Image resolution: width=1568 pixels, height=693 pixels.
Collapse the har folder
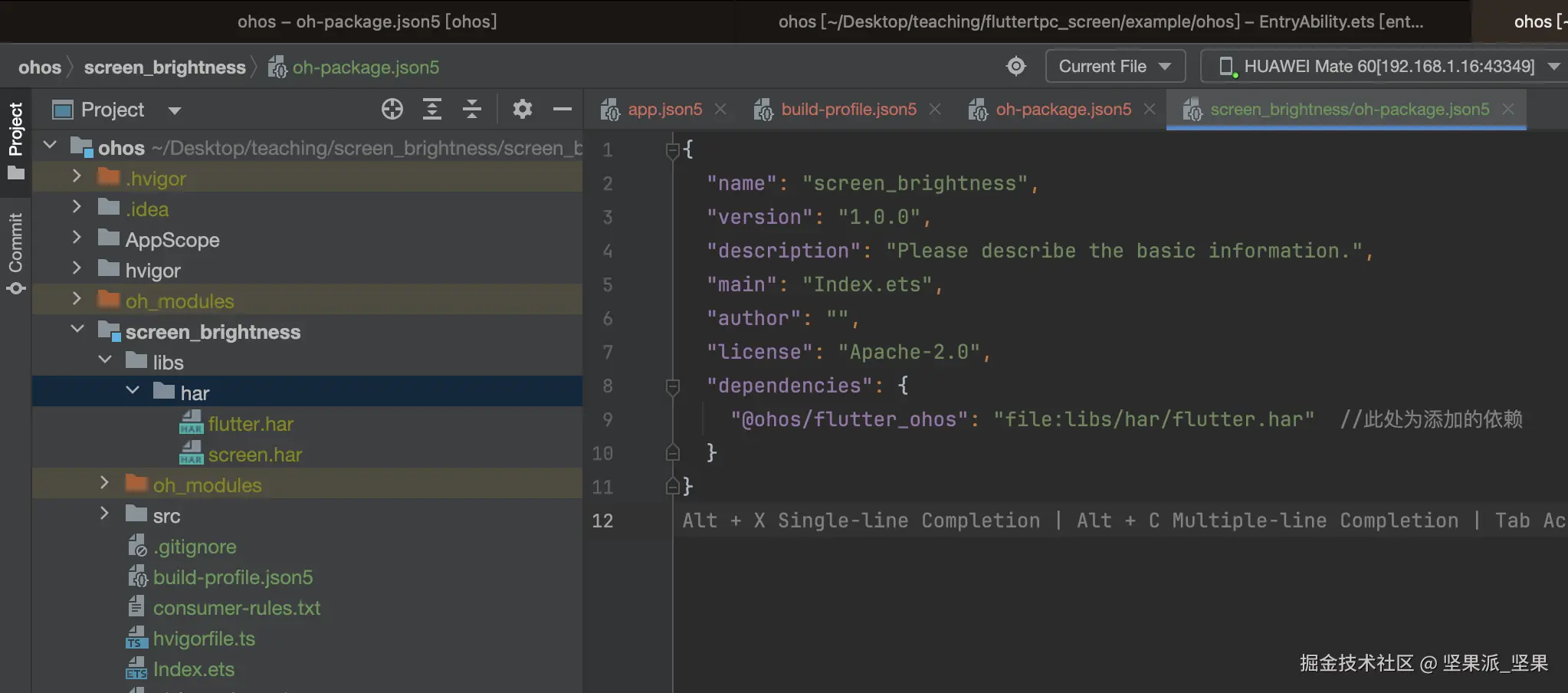(133, 390)
